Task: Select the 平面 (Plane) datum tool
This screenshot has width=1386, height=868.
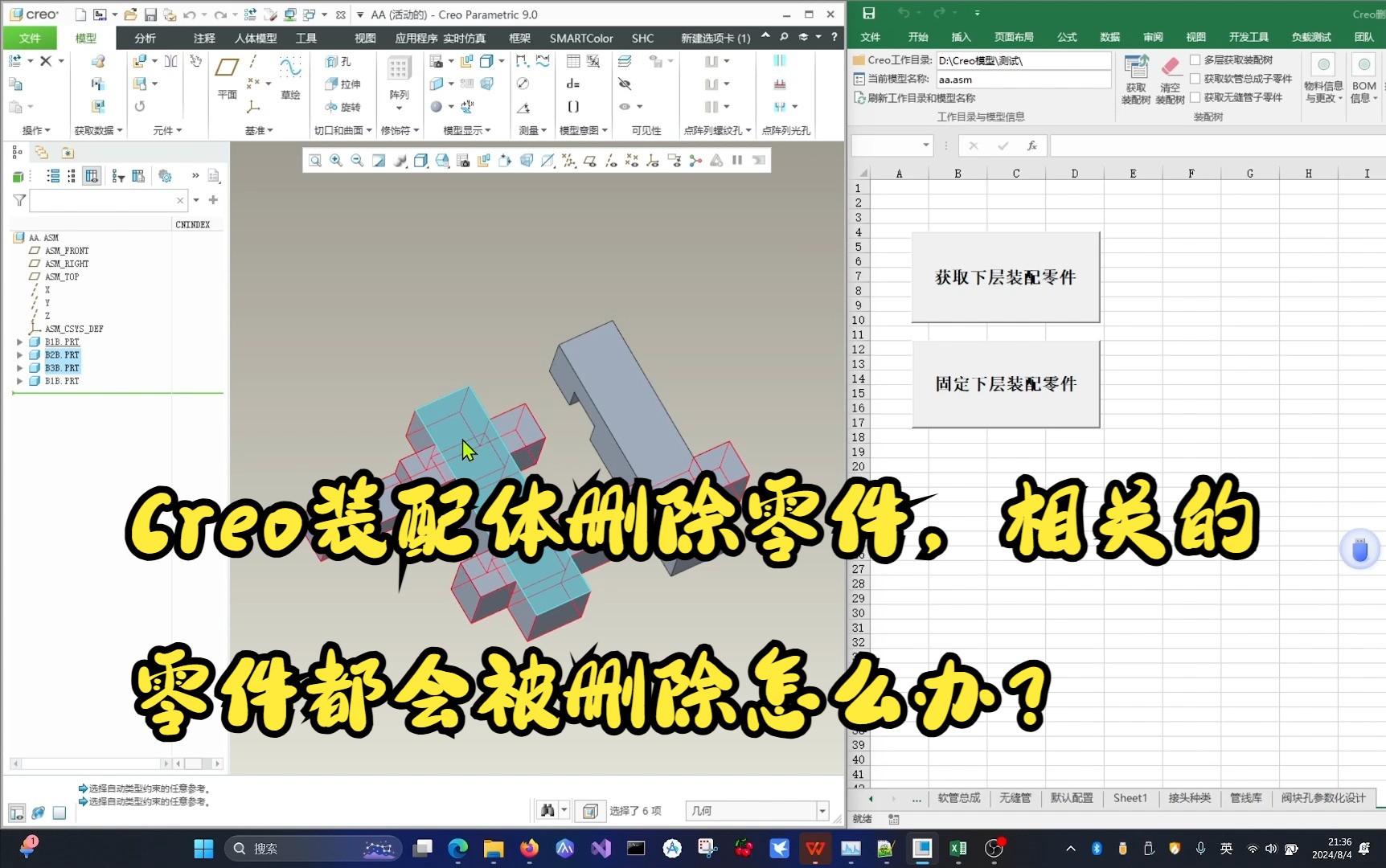Action: click(227, 77)
